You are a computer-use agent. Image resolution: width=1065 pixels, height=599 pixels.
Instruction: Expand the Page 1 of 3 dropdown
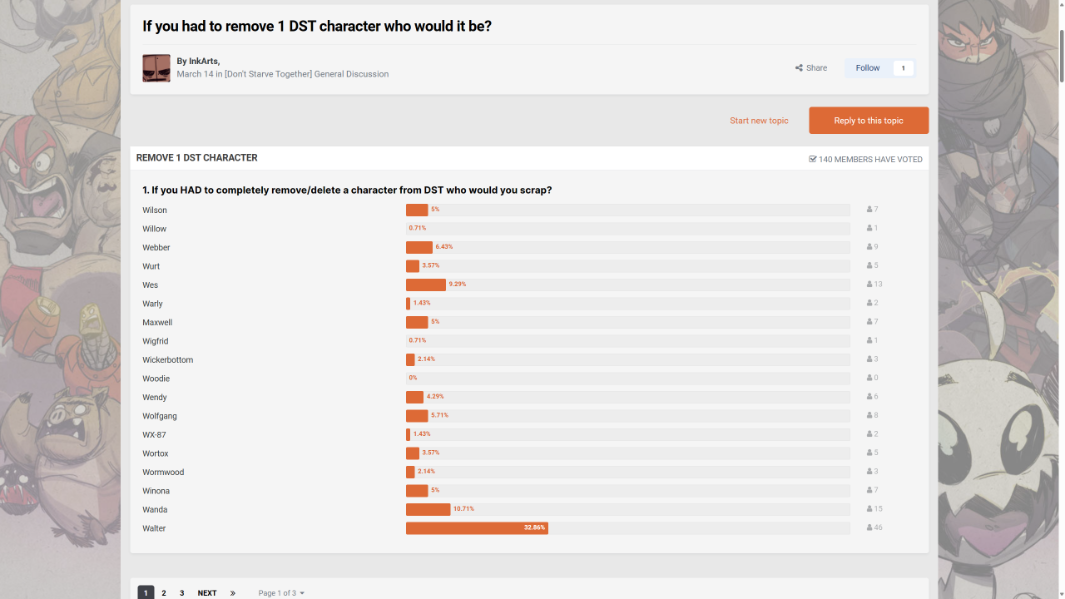pyautogui.click(x=281, y=593)
